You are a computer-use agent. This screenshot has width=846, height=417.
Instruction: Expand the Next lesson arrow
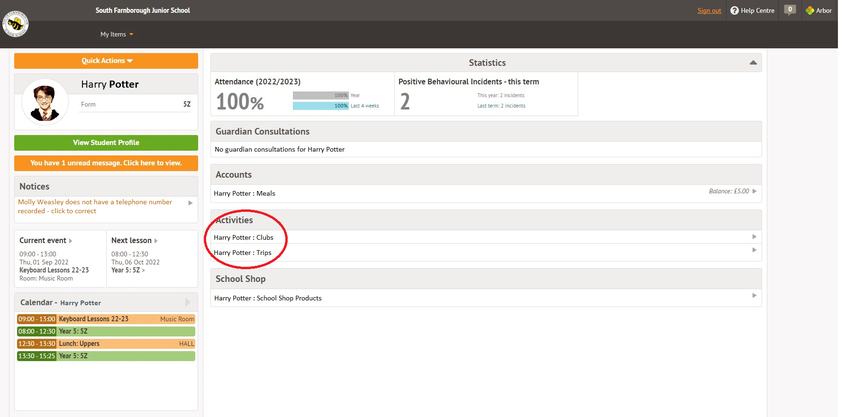click(x=156, y=241)
